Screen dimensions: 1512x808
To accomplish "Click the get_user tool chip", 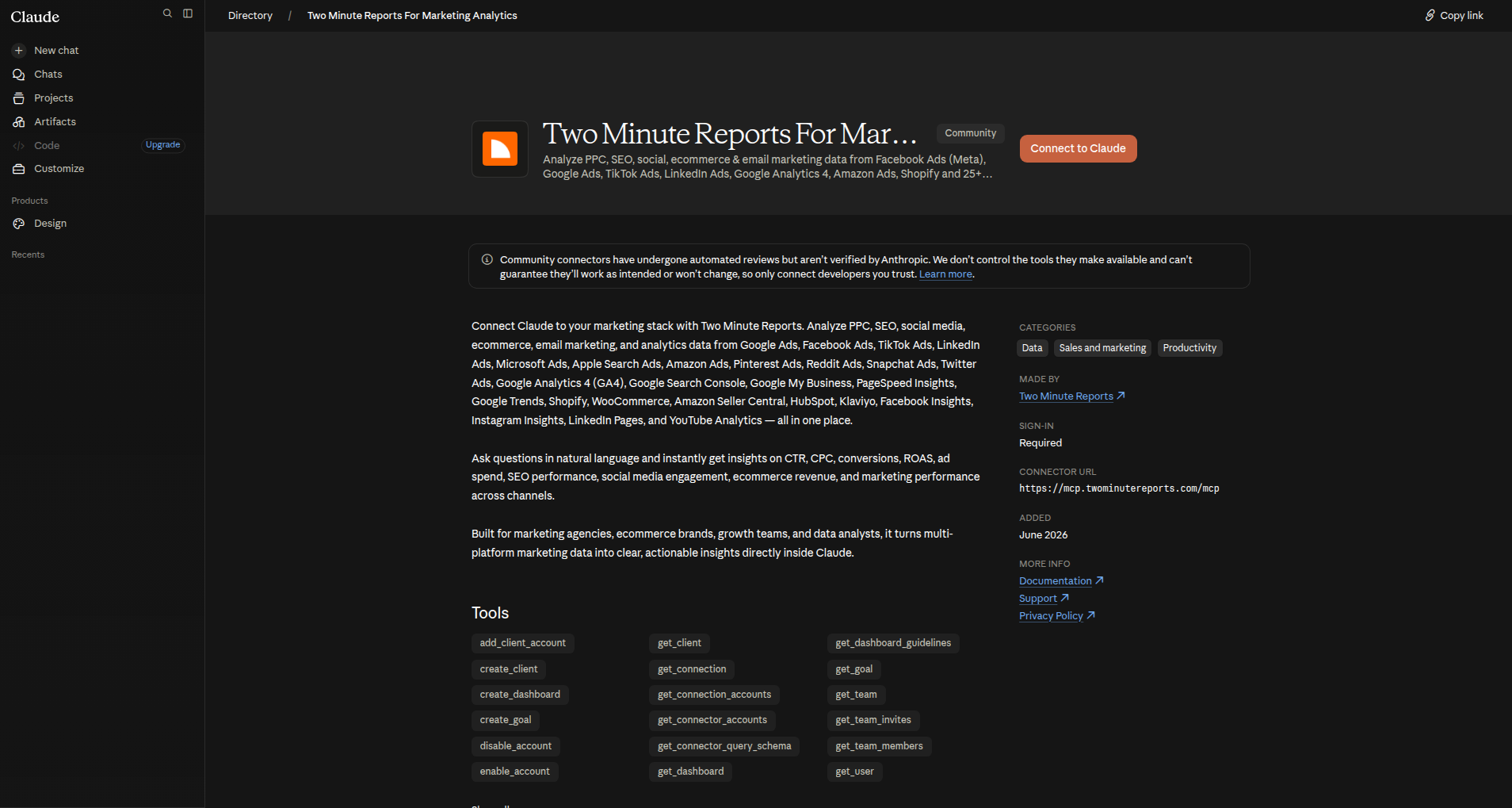I will click(855, 772).
